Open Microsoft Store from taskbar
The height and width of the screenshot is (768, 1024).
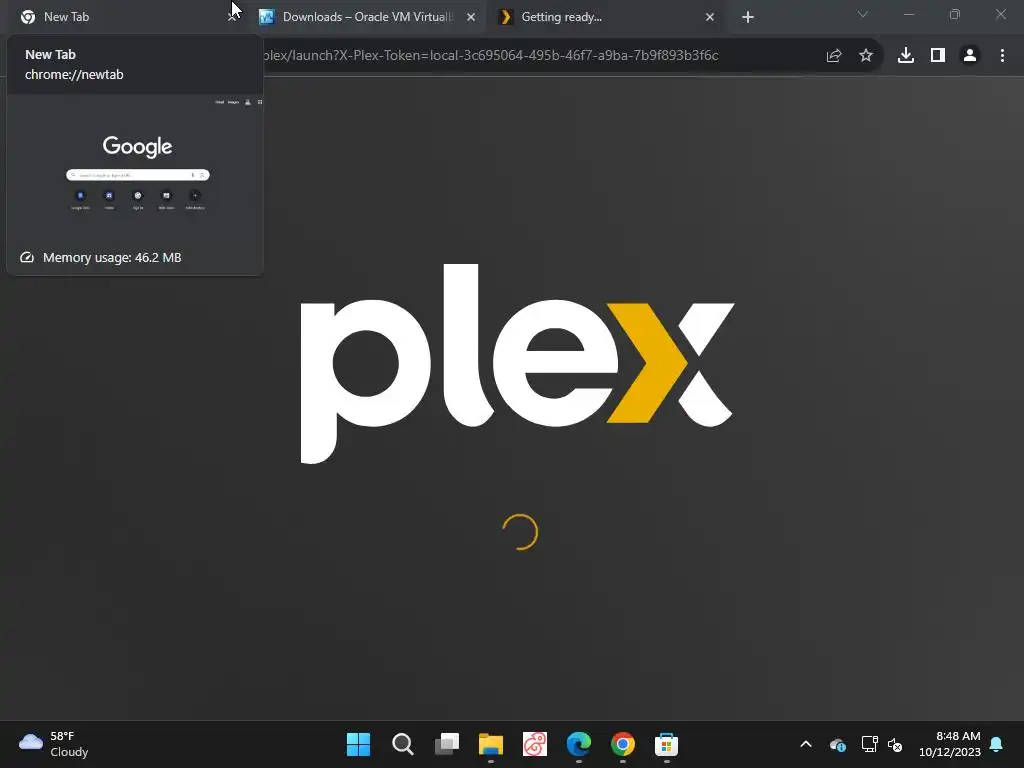(x=667, y=744)
